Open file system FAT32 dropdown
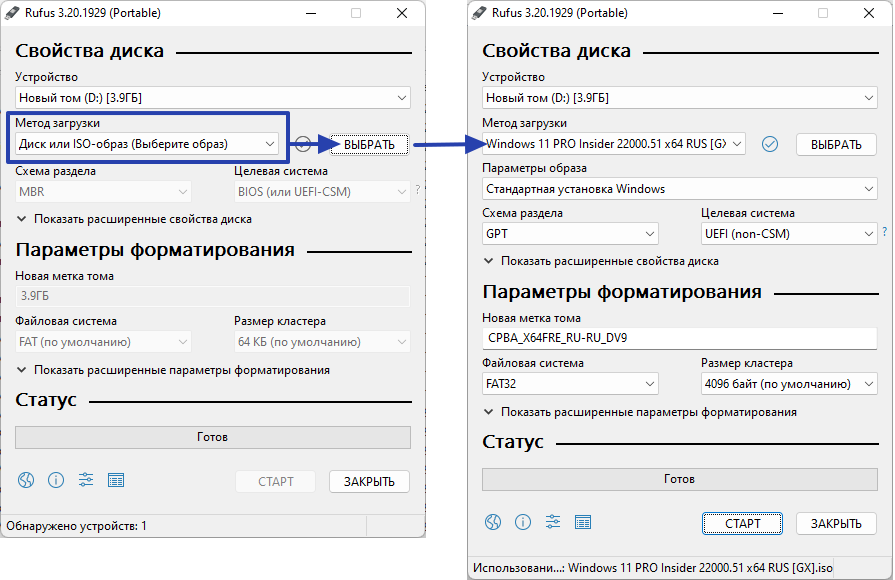Screen dimensions: 895x580 (570, 384)
